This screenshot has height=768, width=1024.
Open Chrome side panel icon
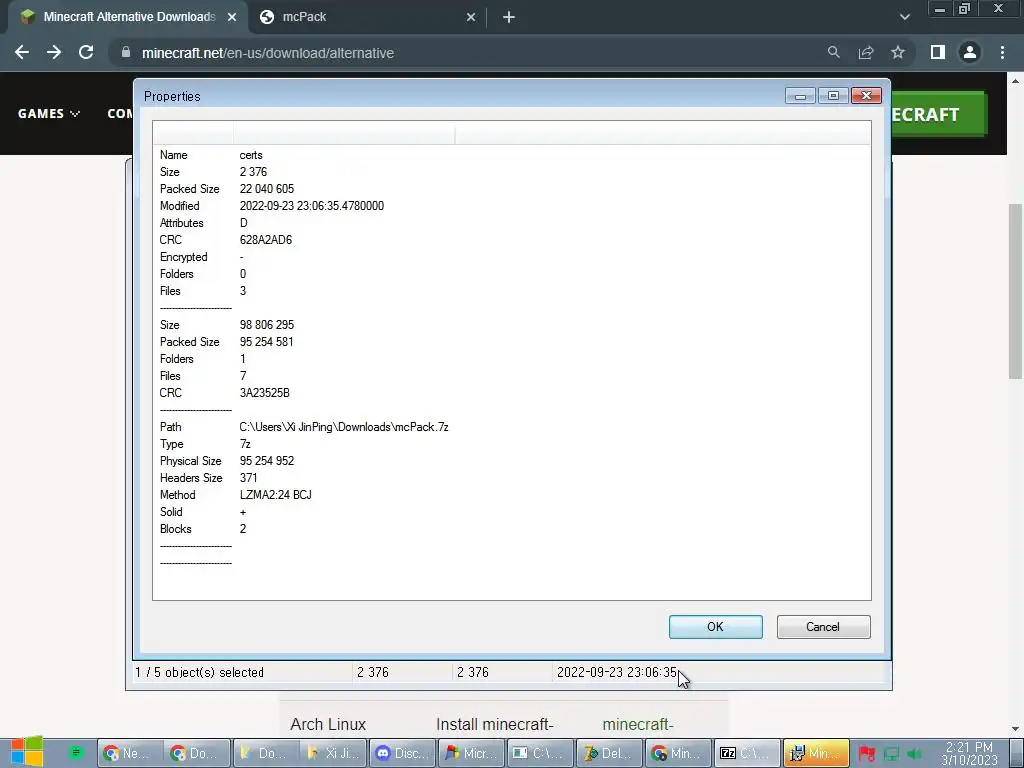click(938, 52)
